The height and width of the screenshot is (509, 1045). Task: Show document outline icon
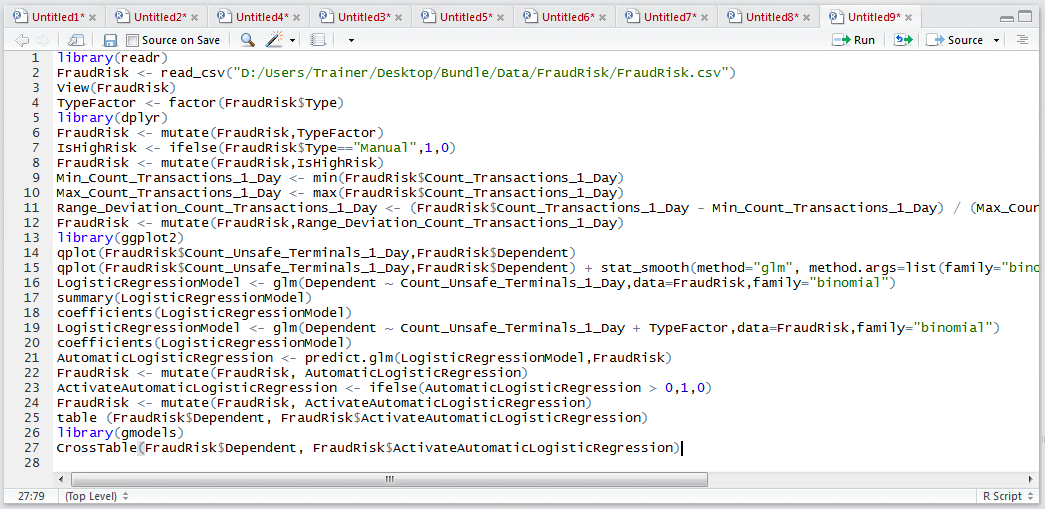(x=1022, y=40)
